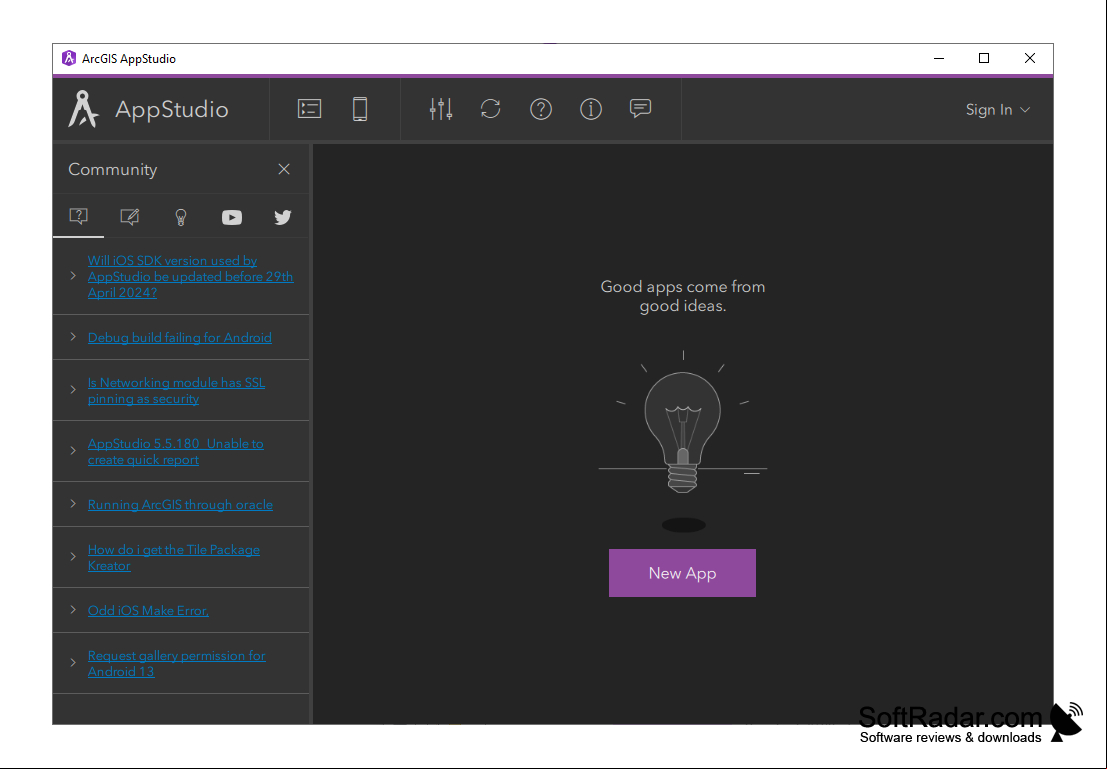Viewport: 1107px width, 769px height.
Task: Switch to the YouTube videos tab
Action: [x=232, y=217]
